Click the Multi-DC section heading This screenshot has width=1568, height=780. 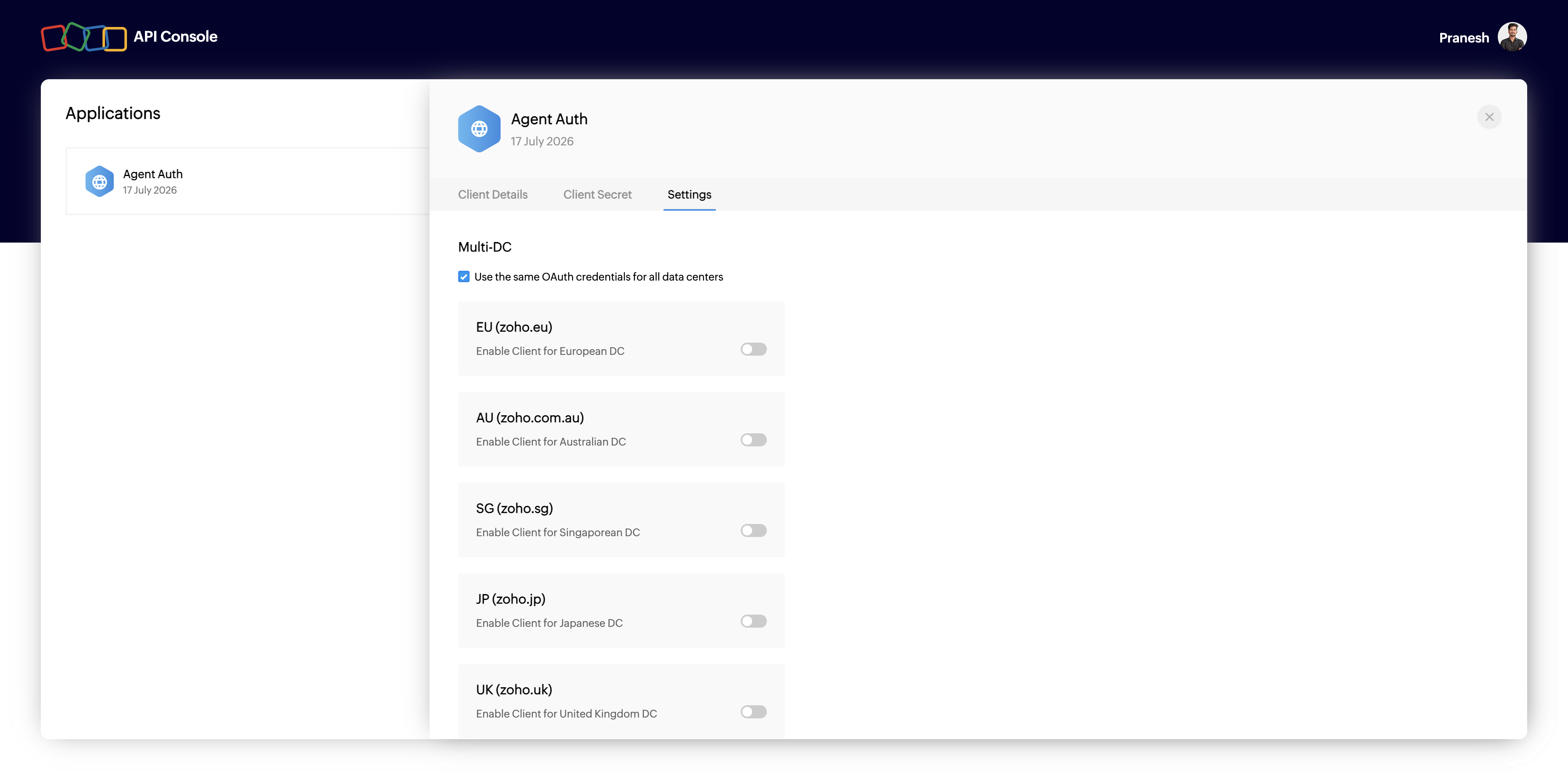click(485, 247)
